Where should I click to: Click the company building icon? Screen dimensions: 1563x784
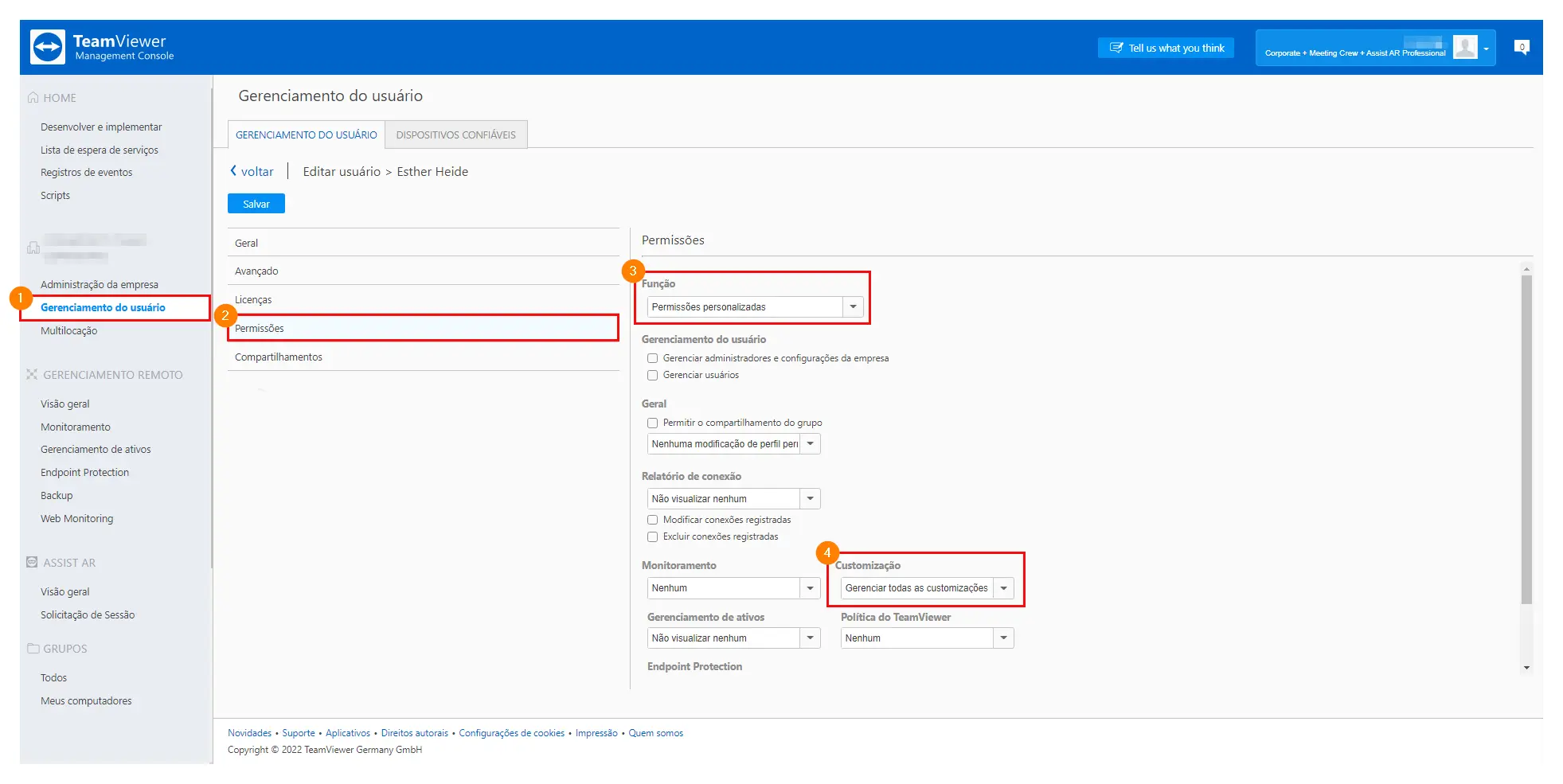[x=33, y=248]
